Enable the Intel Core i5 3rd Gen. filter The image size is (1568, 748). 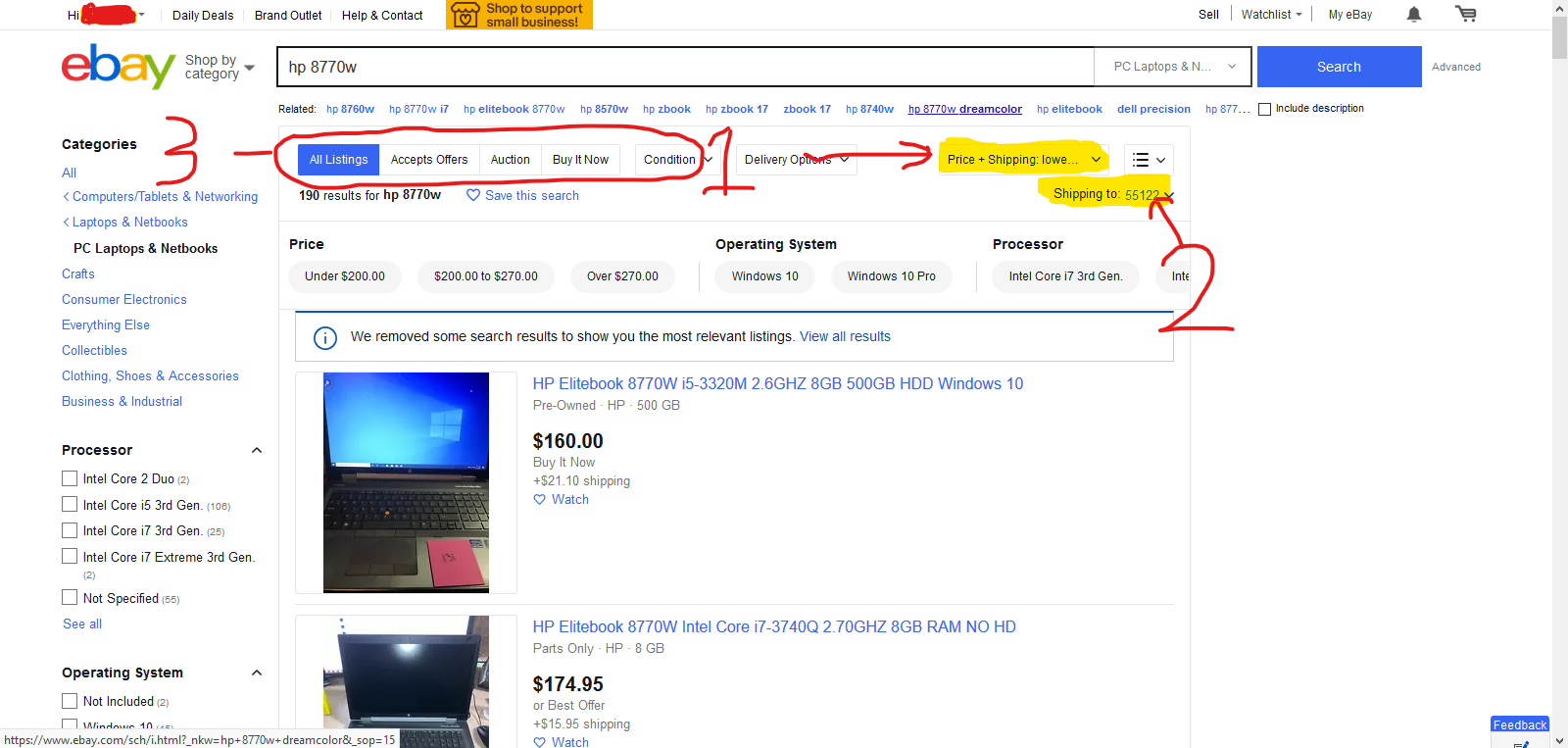tap(70, 505)
